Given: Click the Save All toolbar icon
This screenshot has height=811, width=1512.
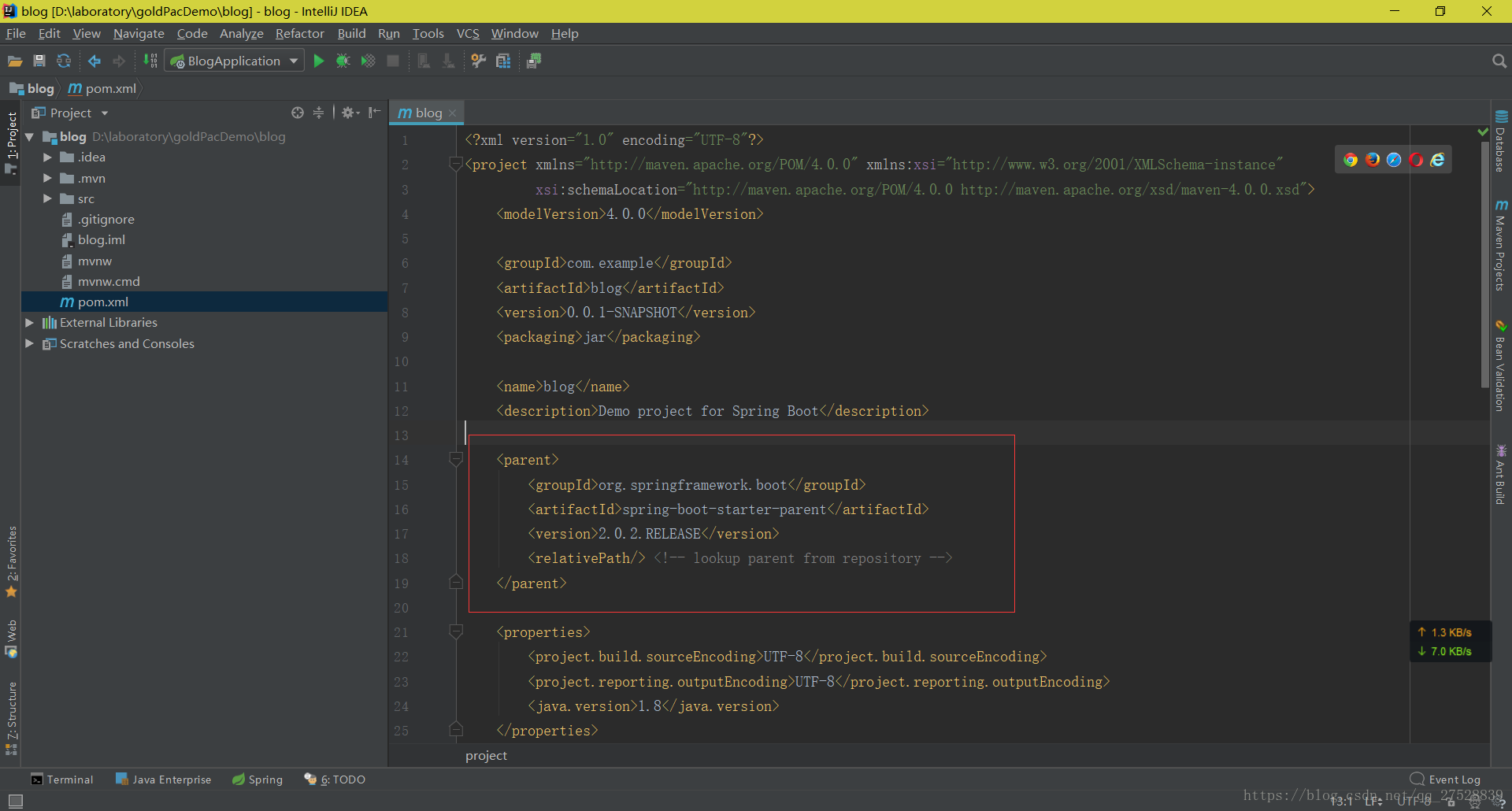Looking at the screenshot, I should (x=39, y=61).
